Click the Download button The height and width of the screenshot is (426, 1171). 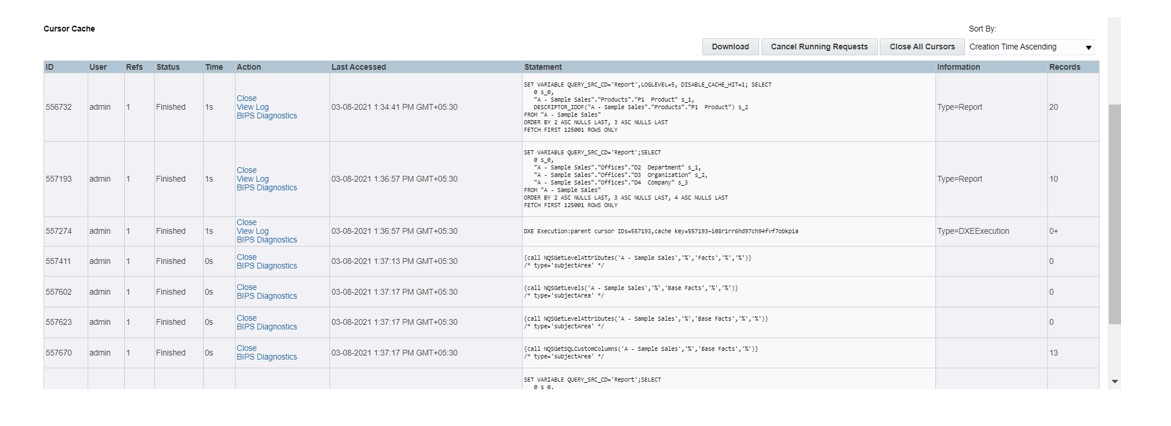pyautogui.click(x=730, y=47)
